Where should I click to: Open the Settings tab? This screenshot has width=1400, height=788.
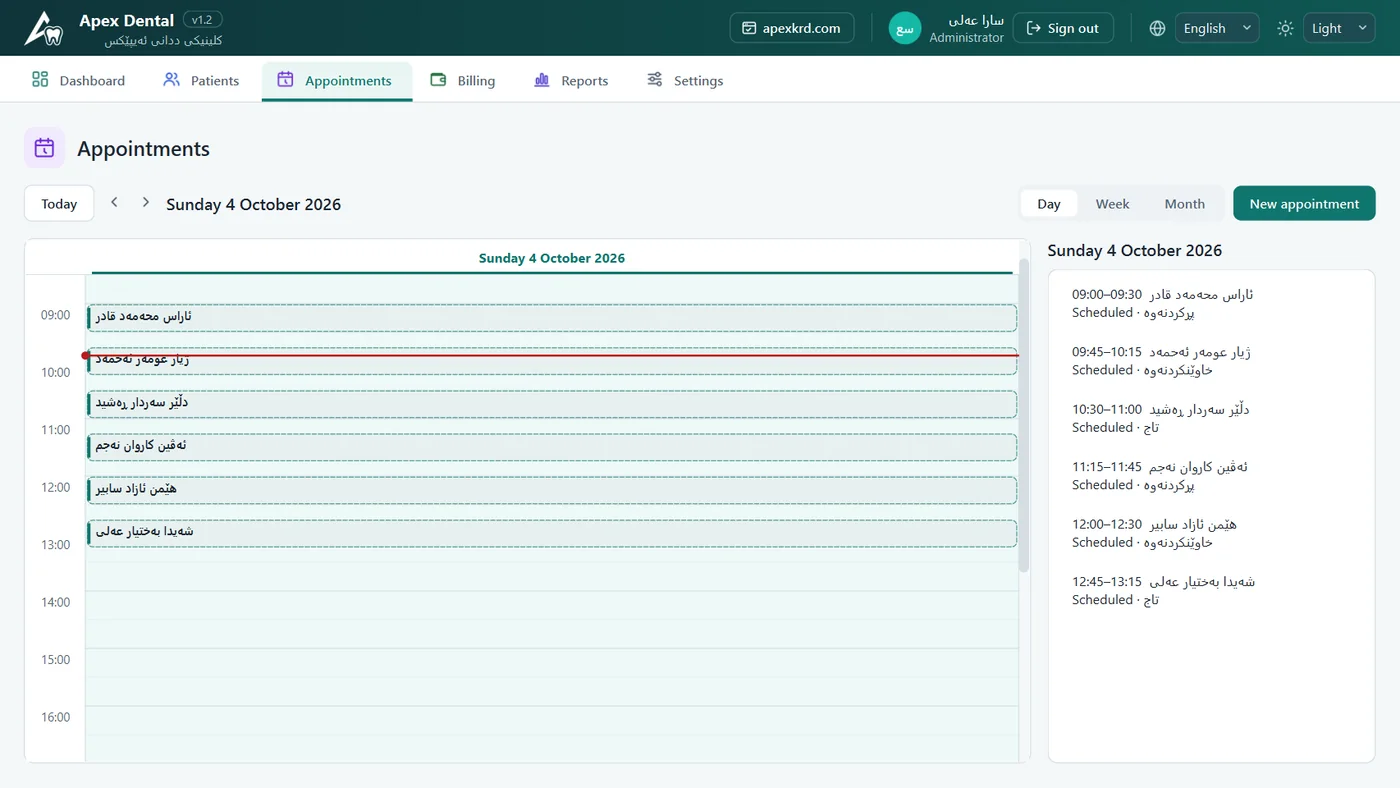(x=685, y=81)
